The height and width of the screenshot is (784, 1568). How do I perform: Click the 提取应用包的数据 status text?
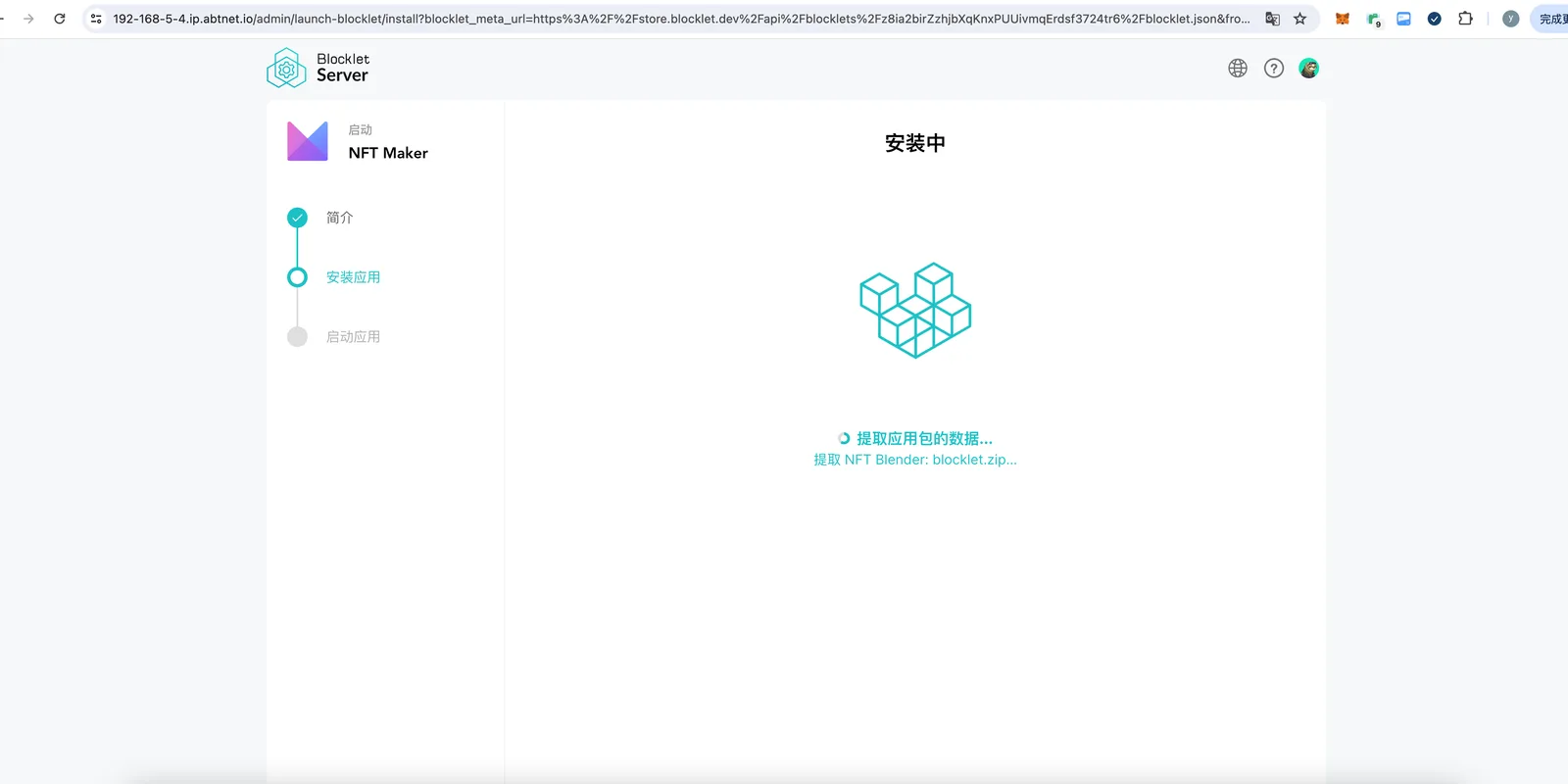coord(924,438)
